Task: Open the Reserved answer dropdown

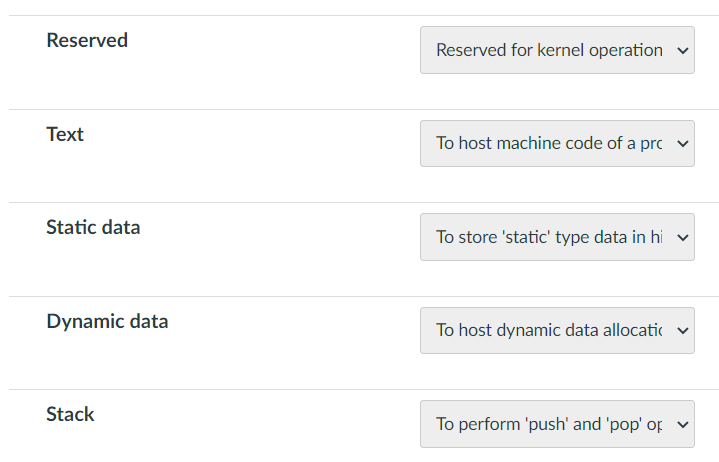Action: [x=557, y=50]
